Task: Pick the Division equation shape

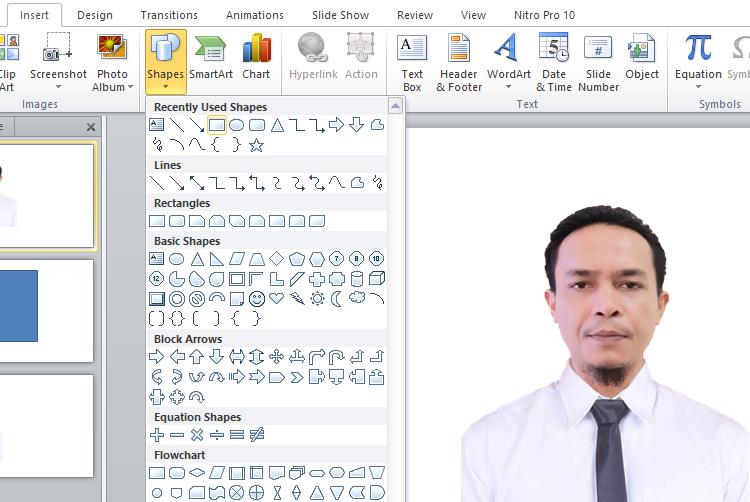Action: pyautogui.click(x=217, y=435)
